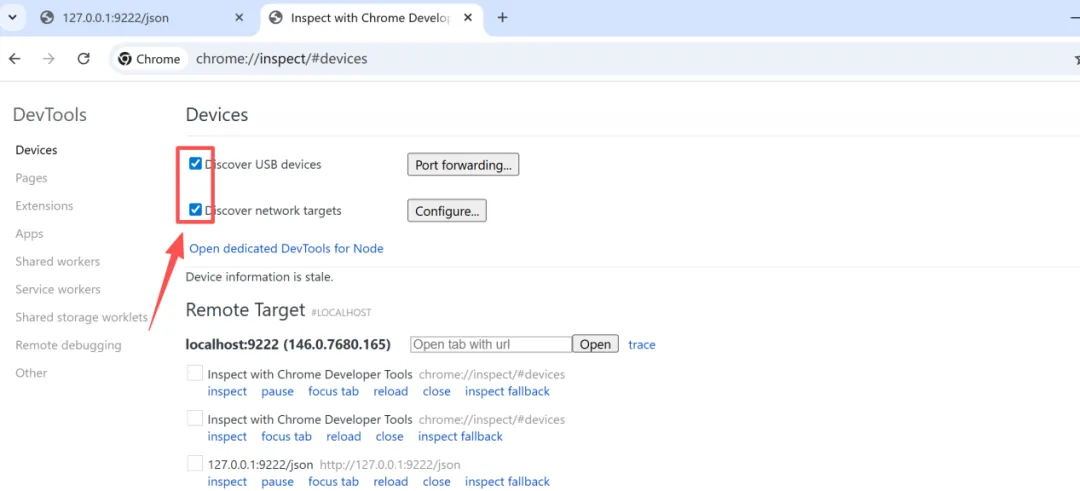Click inspect under the 127.0.0.1:9222/json target

point(227,481)
